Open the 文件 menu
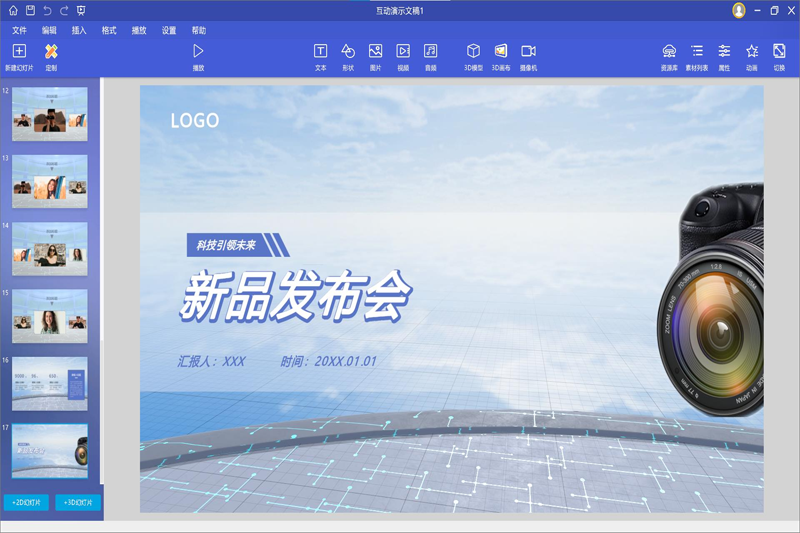 19,30
